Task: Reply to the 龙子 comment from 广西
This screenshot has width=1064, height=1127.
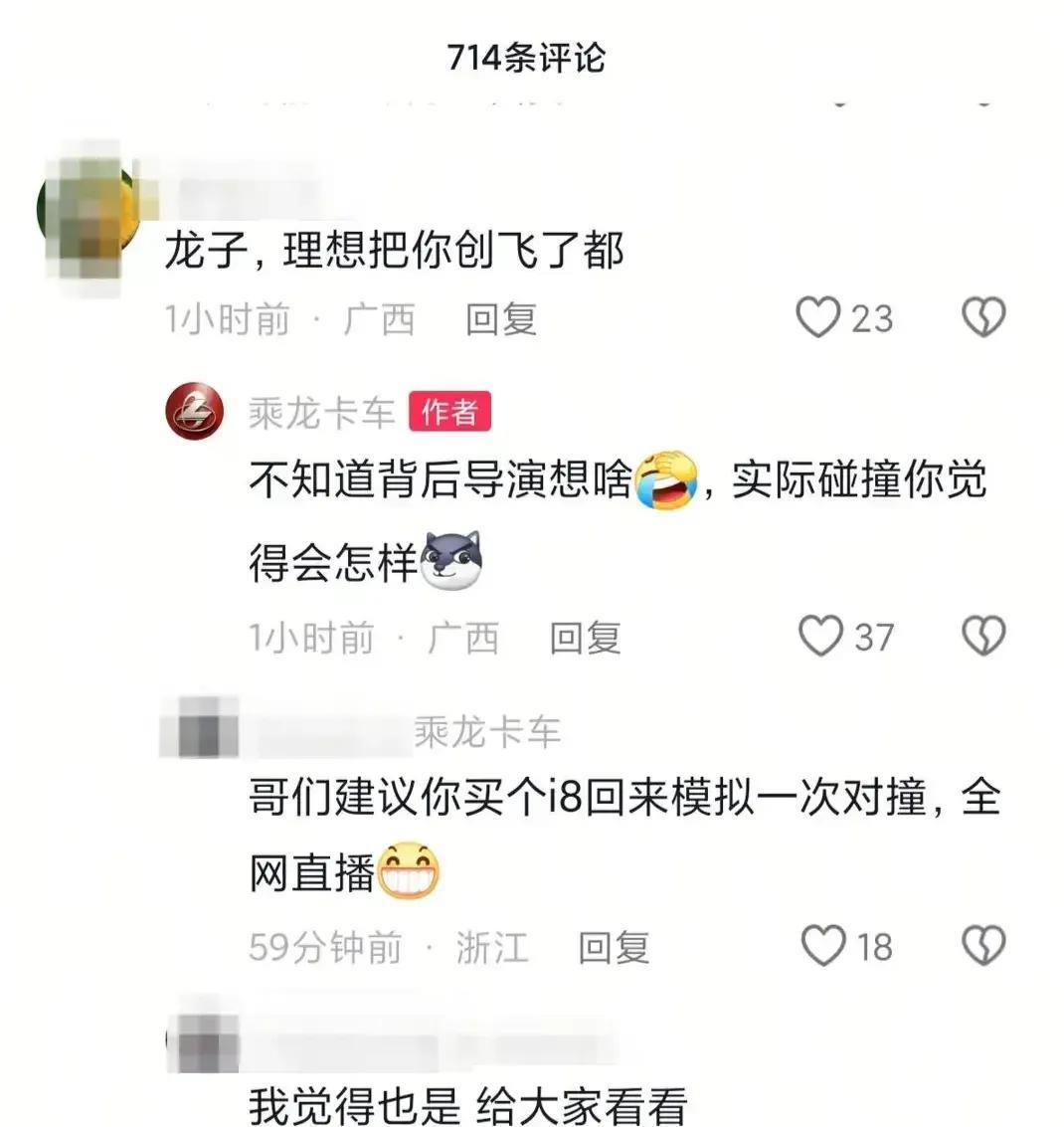Action: click(501, 319)
